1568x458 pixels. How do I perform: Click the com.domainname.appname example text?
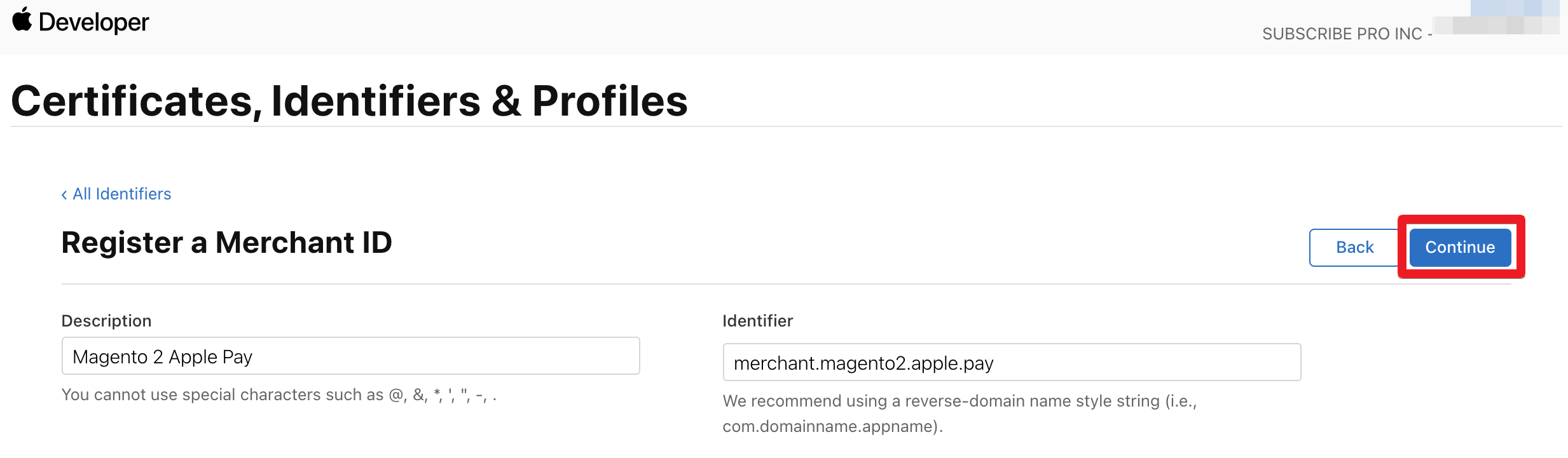coord(832,426)
